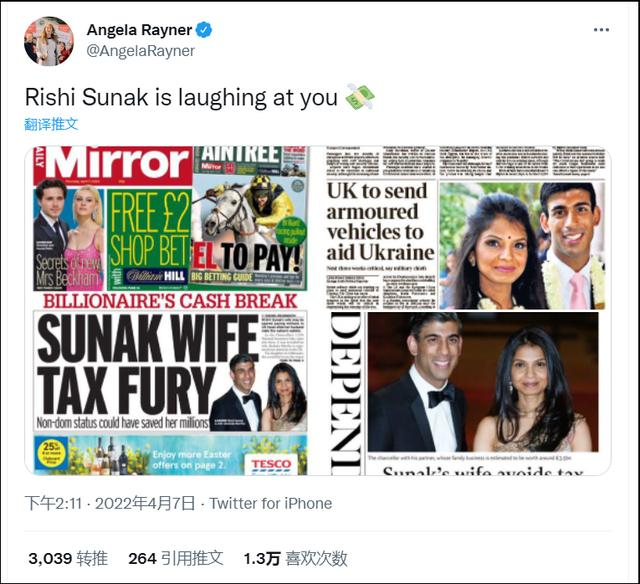Click the tweet text about Rishi Sunak

(x=183, y=97)
